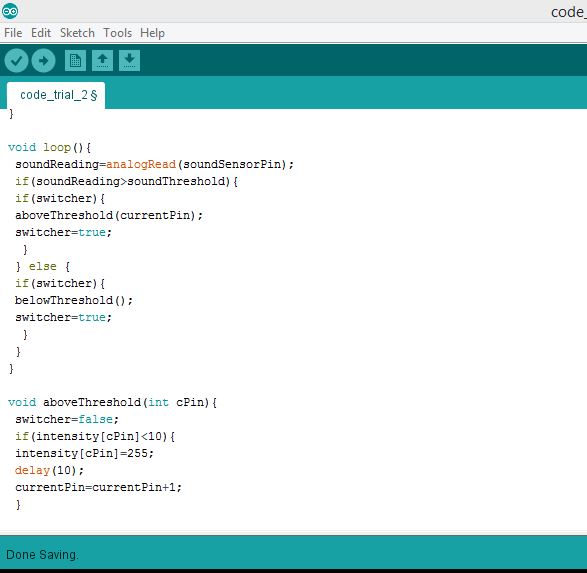Screen dimensions: 587x573
Task: Open the Tools menu
Action: coord(118,33)
